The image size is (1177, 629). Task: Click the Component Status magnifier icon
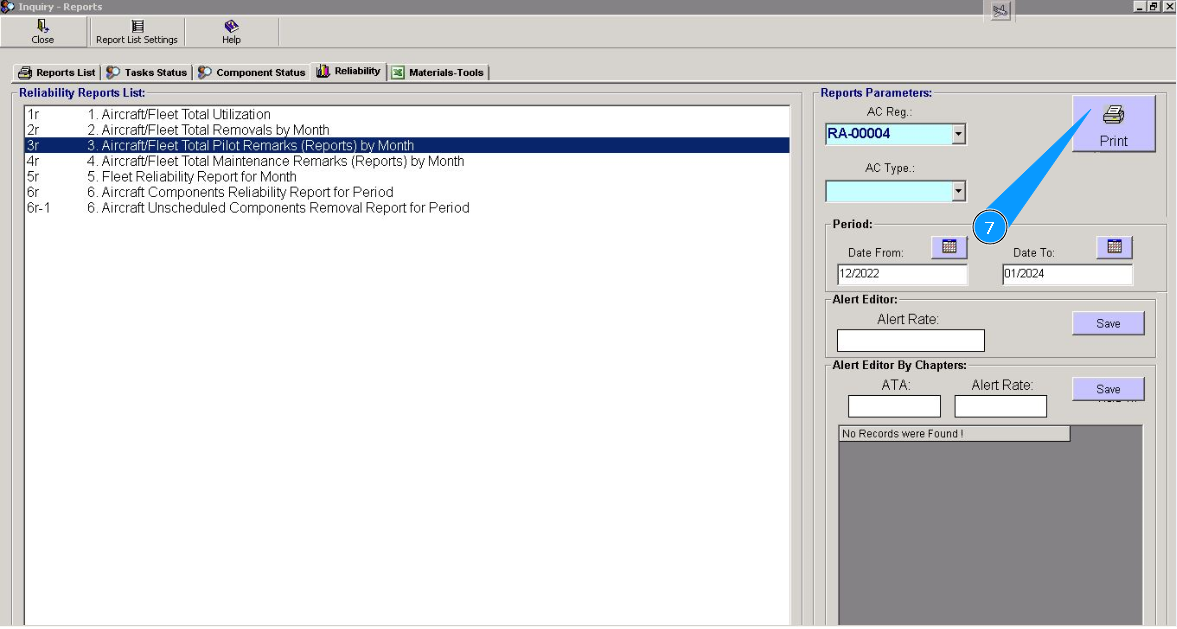(x=204, y=73)
